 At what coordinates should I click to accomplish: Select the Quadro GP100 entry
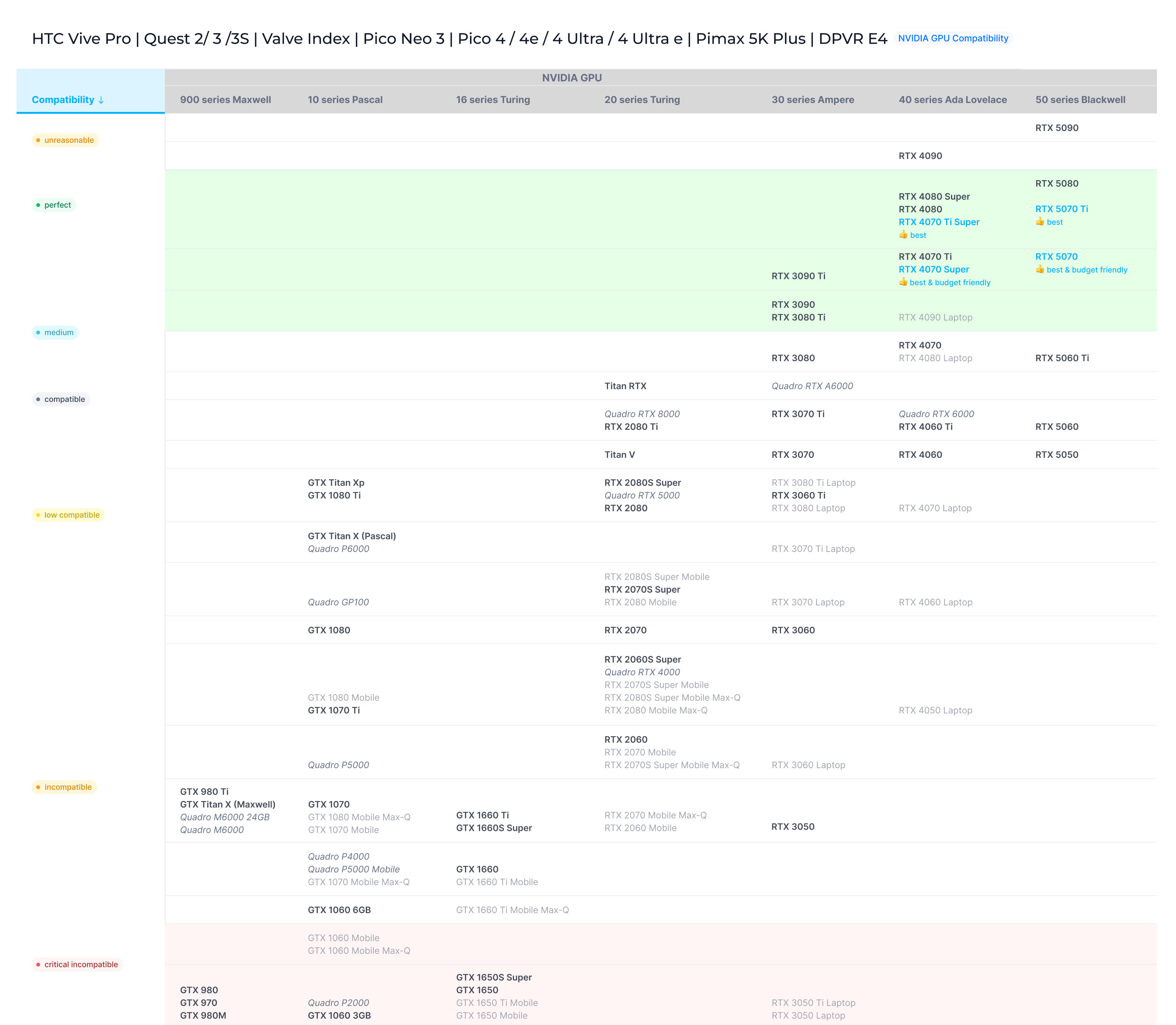coord(338,602)
